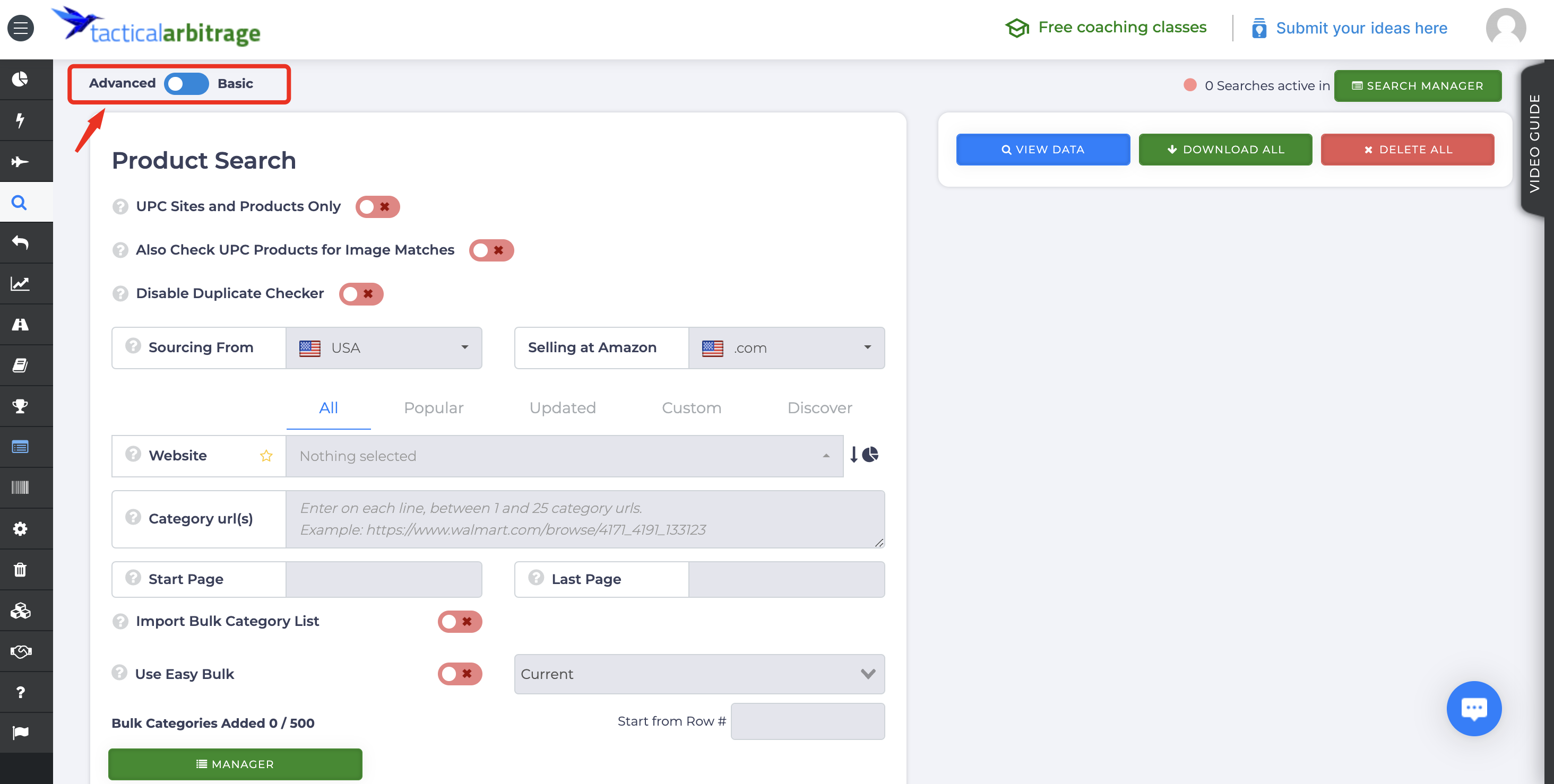Open Submit your ideas here link
1554x784 pixels.
click(1350, 28)
